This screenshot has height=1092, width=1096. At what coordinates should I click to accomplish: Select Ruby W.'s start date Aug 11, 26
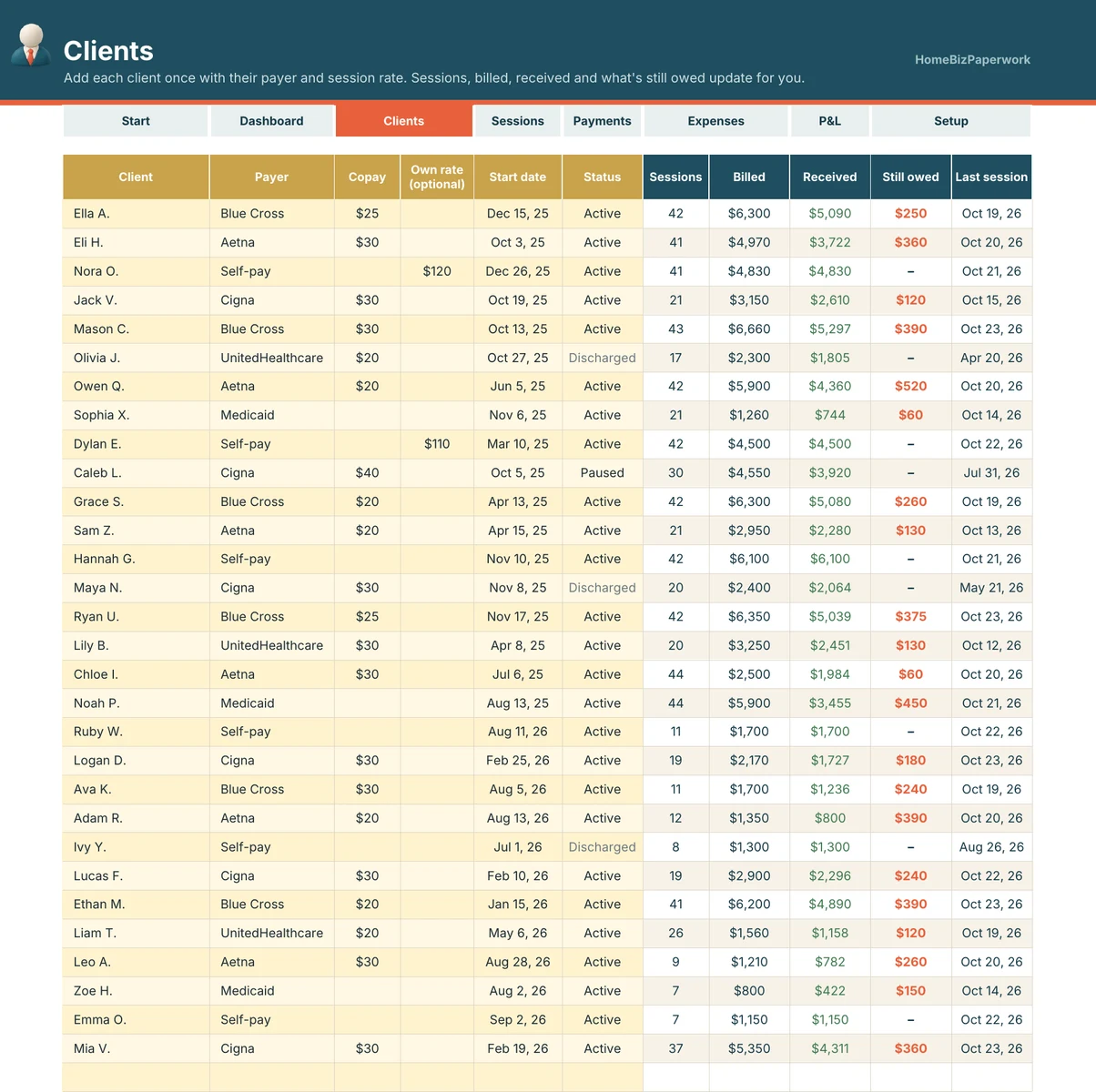click(517, 732)
